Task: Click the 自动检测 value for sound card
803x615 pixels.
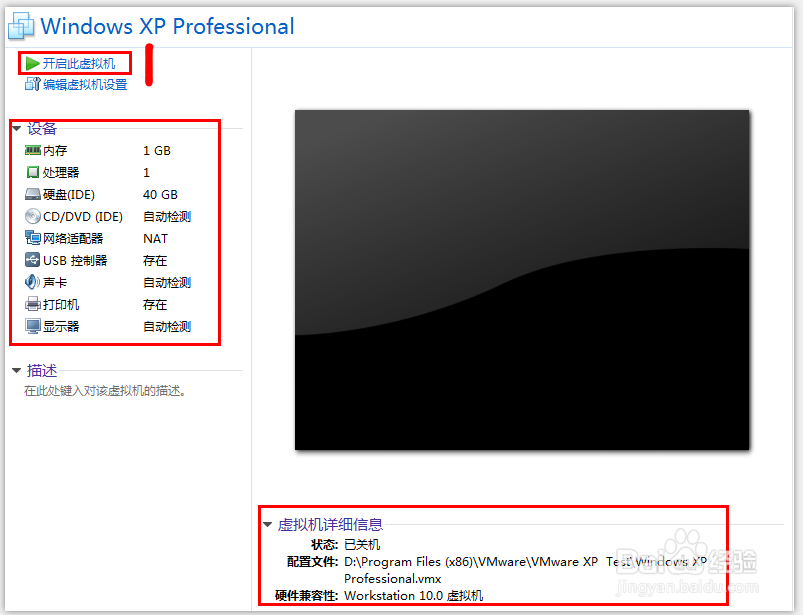Action: point(167,283)
